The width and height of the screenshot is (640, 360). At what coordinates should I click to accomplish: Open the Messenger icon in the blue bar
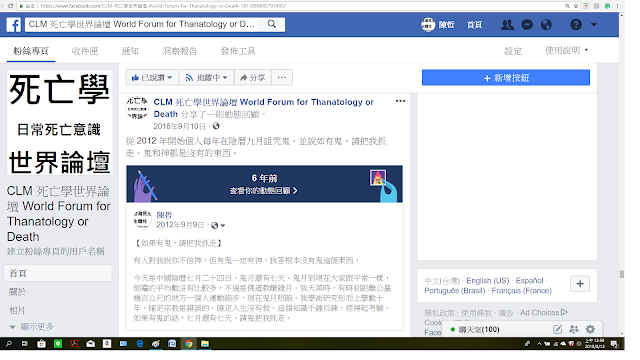[527, 25]
